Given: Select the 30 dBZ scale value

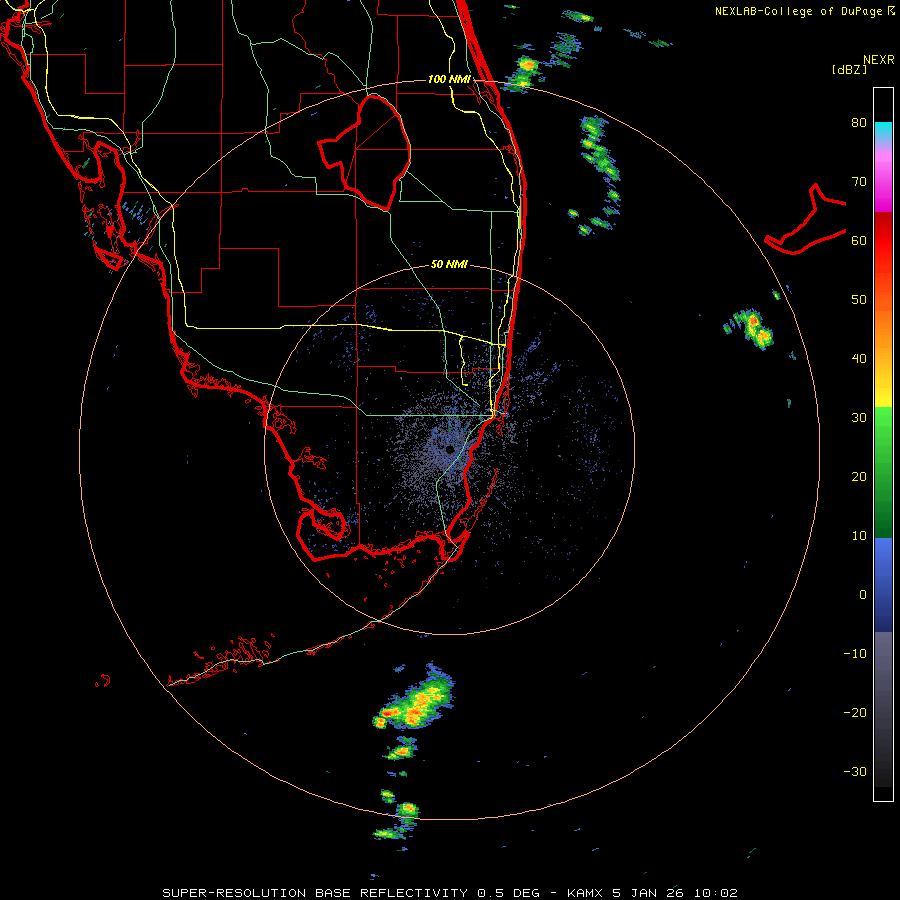Looking at the screenshot, I should tap(859, 418).
